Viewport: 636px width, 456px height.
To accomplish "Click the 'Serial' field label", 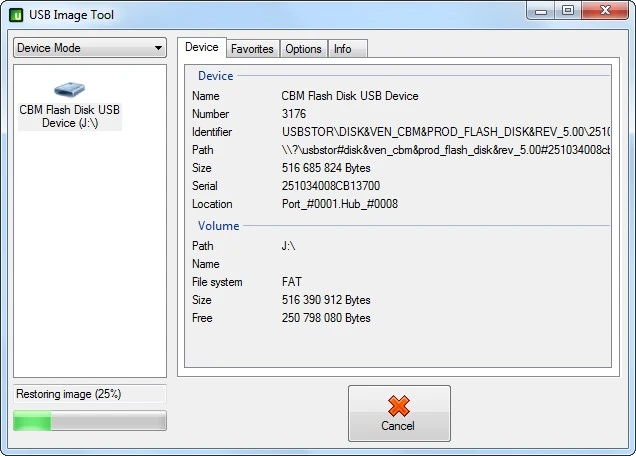I will (x=205, y=186).
